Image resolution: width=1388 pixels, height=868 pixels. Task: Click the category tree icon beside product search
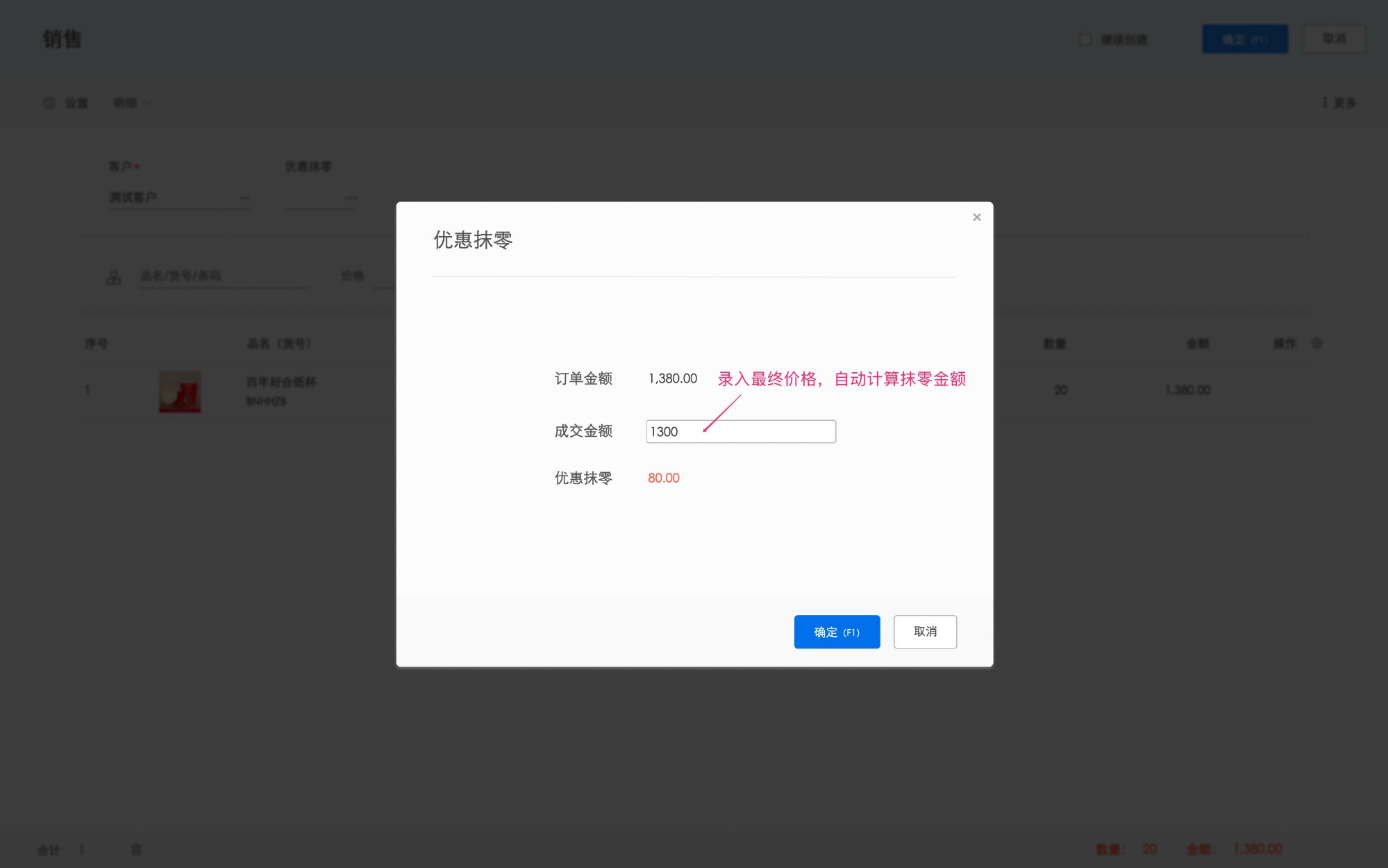point(112,277)
